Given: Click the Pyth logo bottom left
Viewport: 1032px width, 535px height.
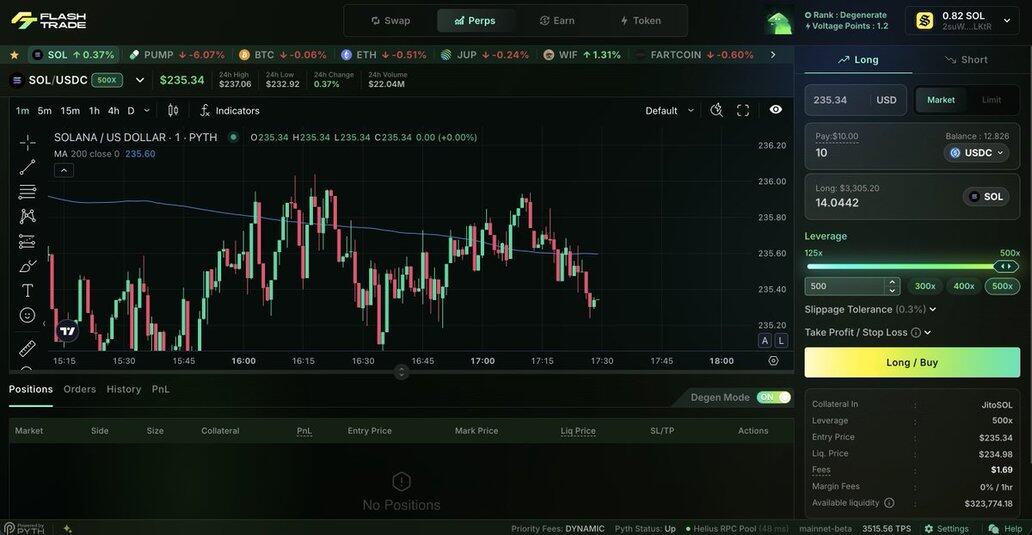Looking at the screenshot, I should click(x=24, y=528).
